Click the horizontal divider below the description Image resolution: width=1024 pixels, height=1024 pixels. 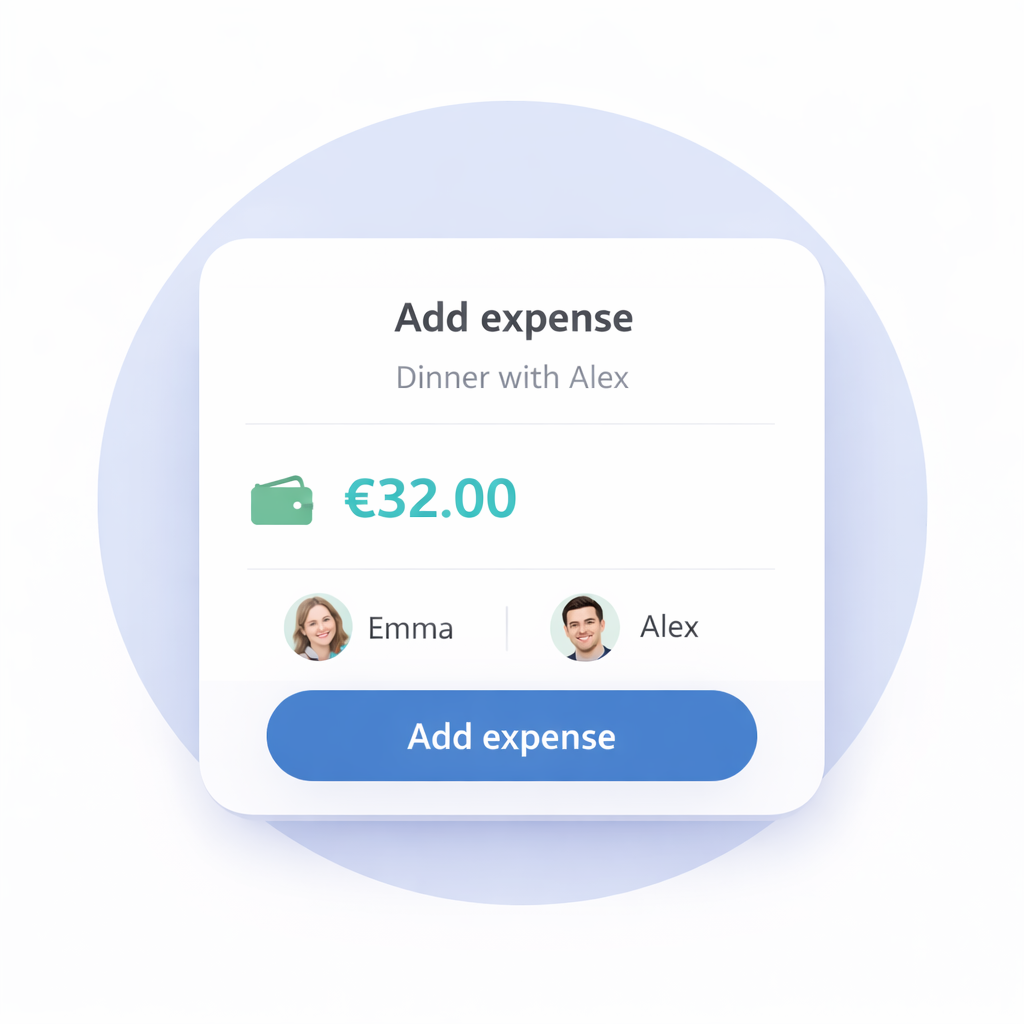point(510,424)
